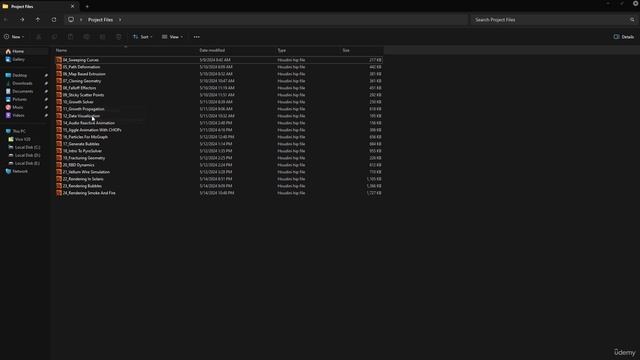Open the 04_Sweeping Curves Houdini file
Viewport: 640px width, 360px height.
coord(219,60)
